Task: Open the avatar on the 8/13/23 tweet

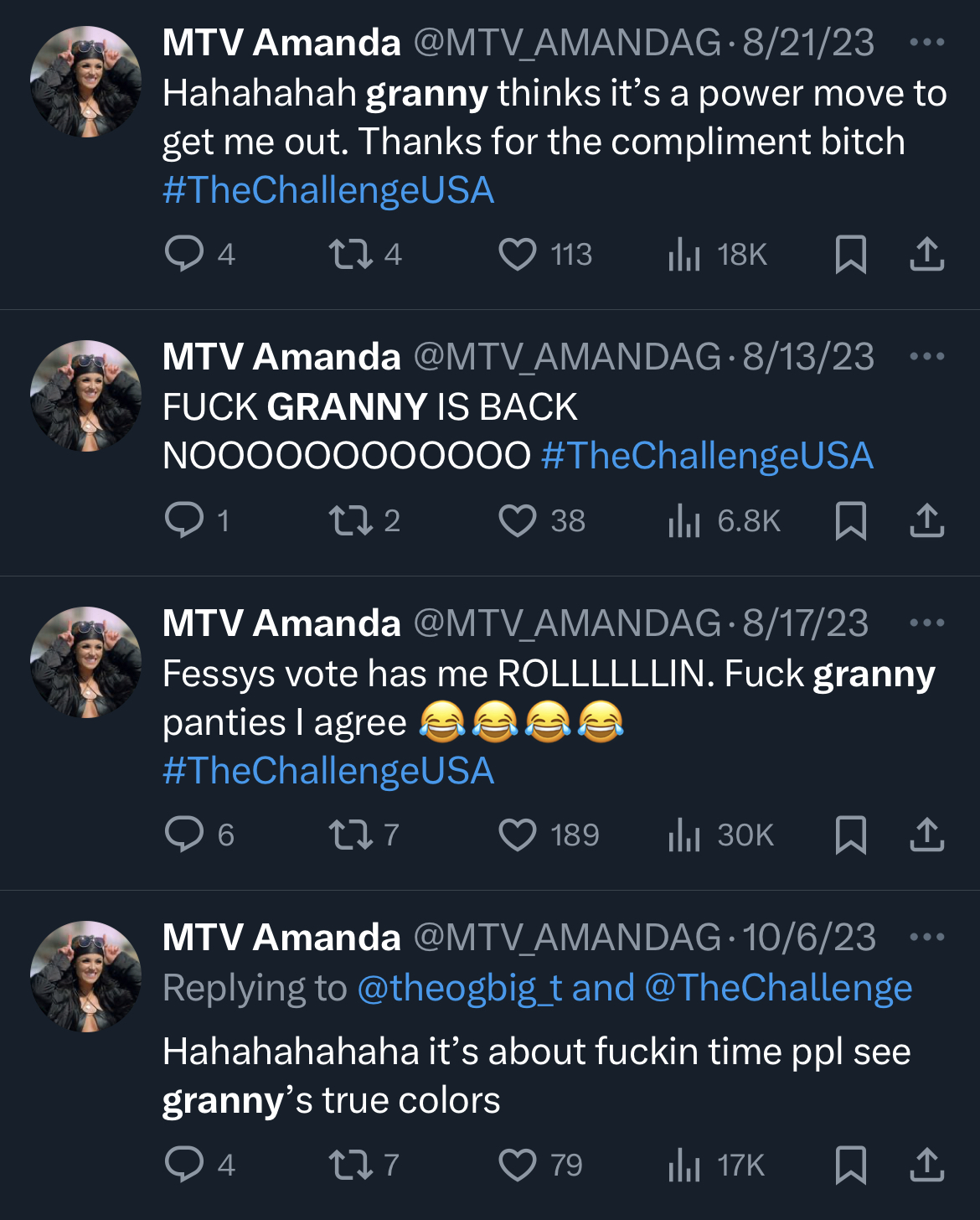Action: (x=85, y=395)
